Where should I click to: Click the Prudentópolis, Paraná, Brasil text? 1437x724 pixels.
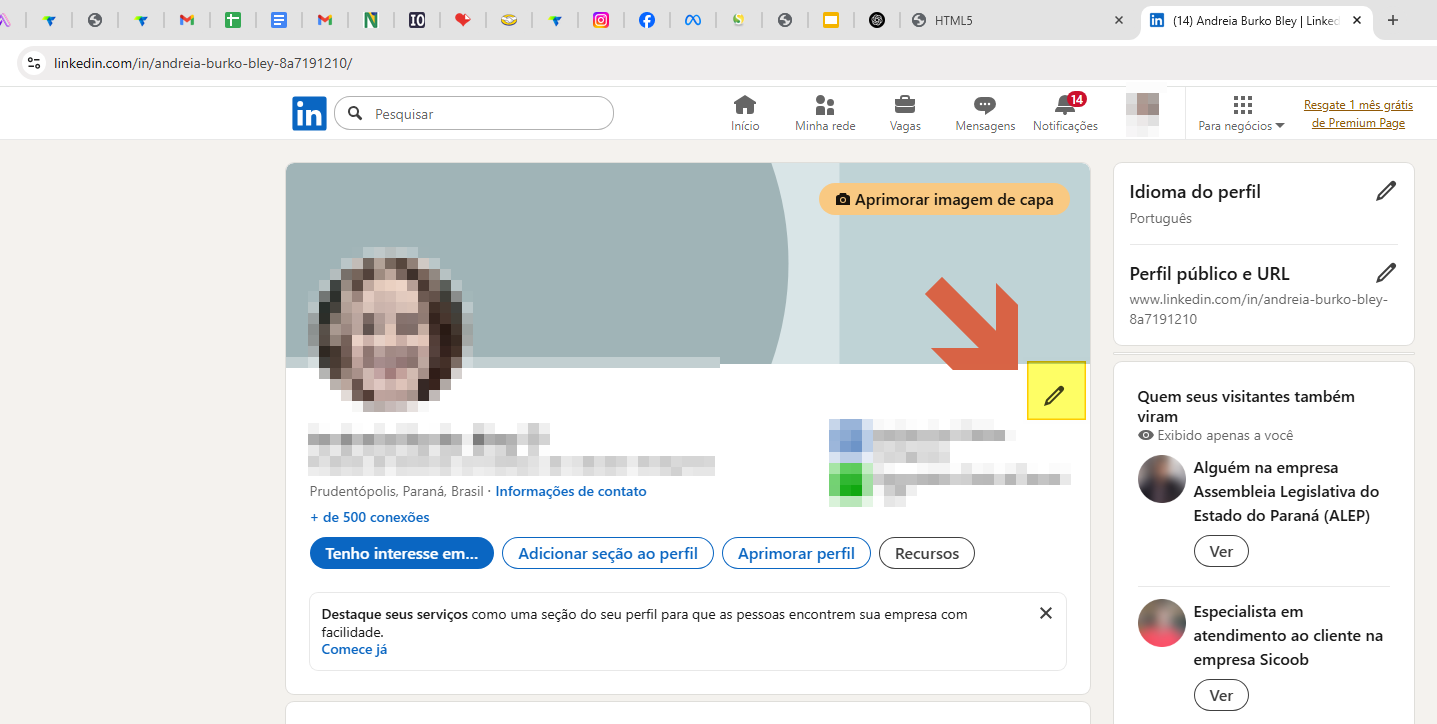coord(397,491)
